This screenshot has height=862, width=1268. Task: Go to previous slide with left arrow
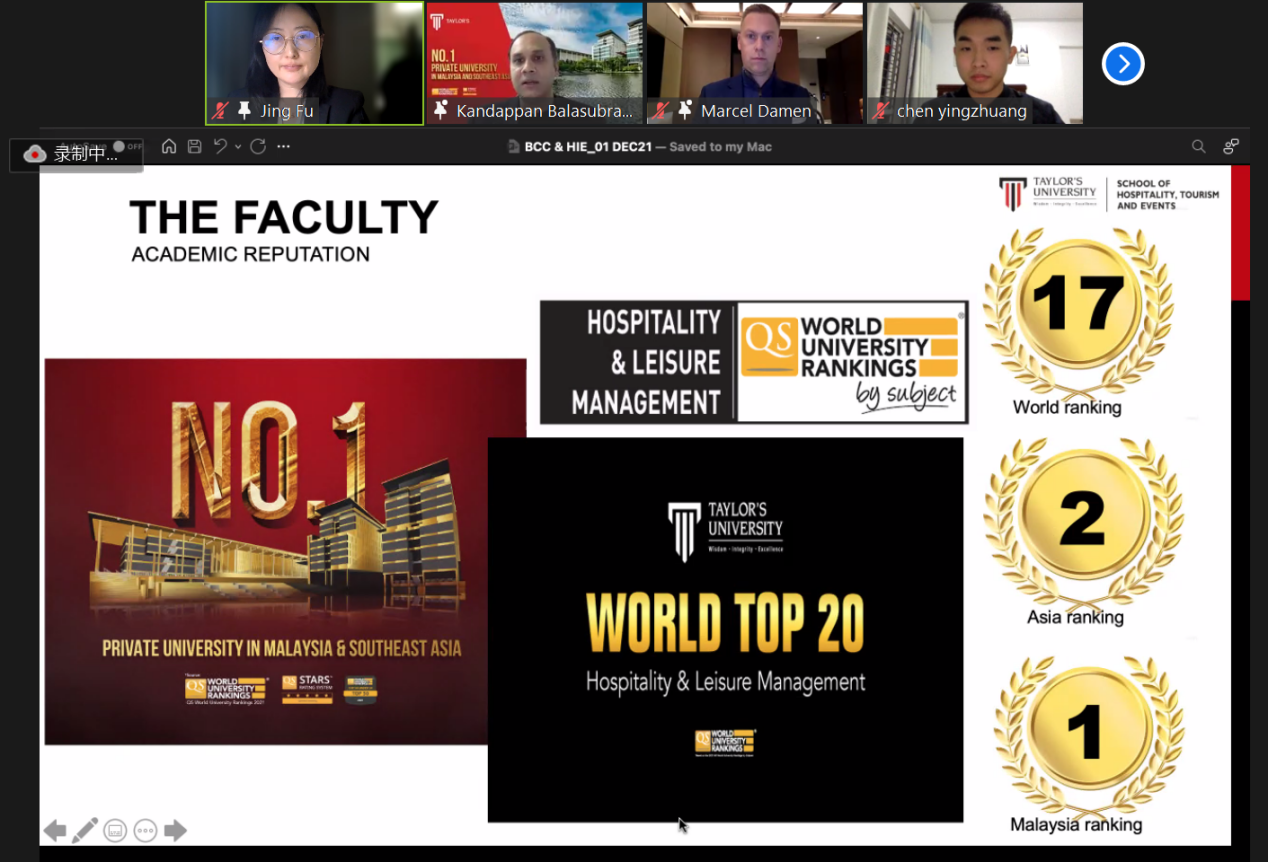tap(55, 830)
